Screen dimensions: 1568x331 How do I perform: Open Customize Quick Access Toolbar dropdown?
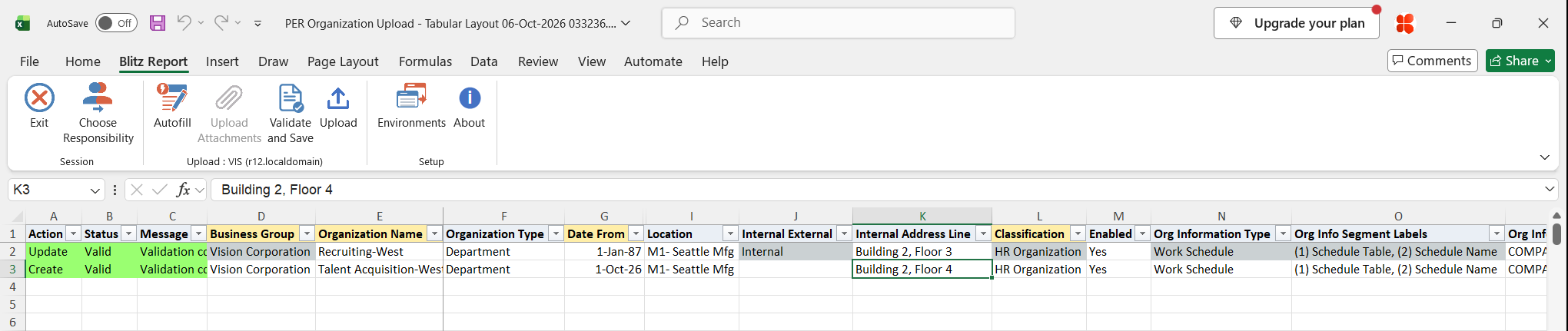pyautogui.click(x=257, y=23)
